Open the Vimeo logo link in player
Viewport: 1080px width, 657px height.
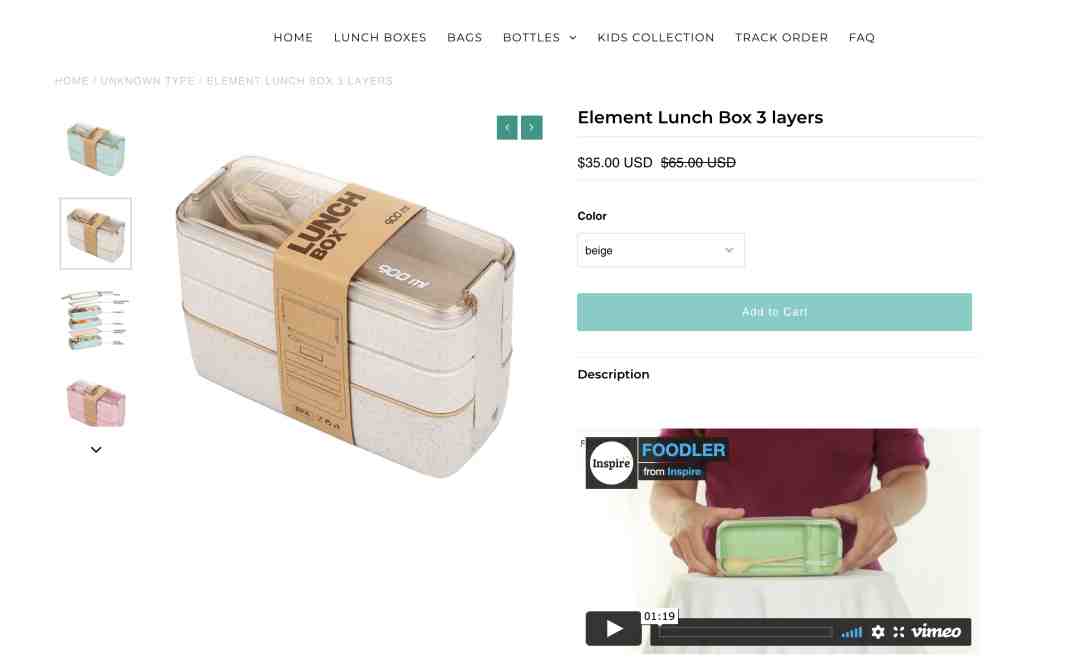click(936, 632)
